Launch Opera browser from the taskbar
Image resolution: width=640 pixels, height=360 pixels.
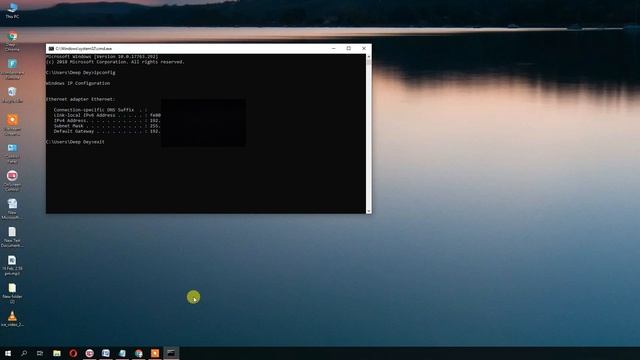pos(73,353)
